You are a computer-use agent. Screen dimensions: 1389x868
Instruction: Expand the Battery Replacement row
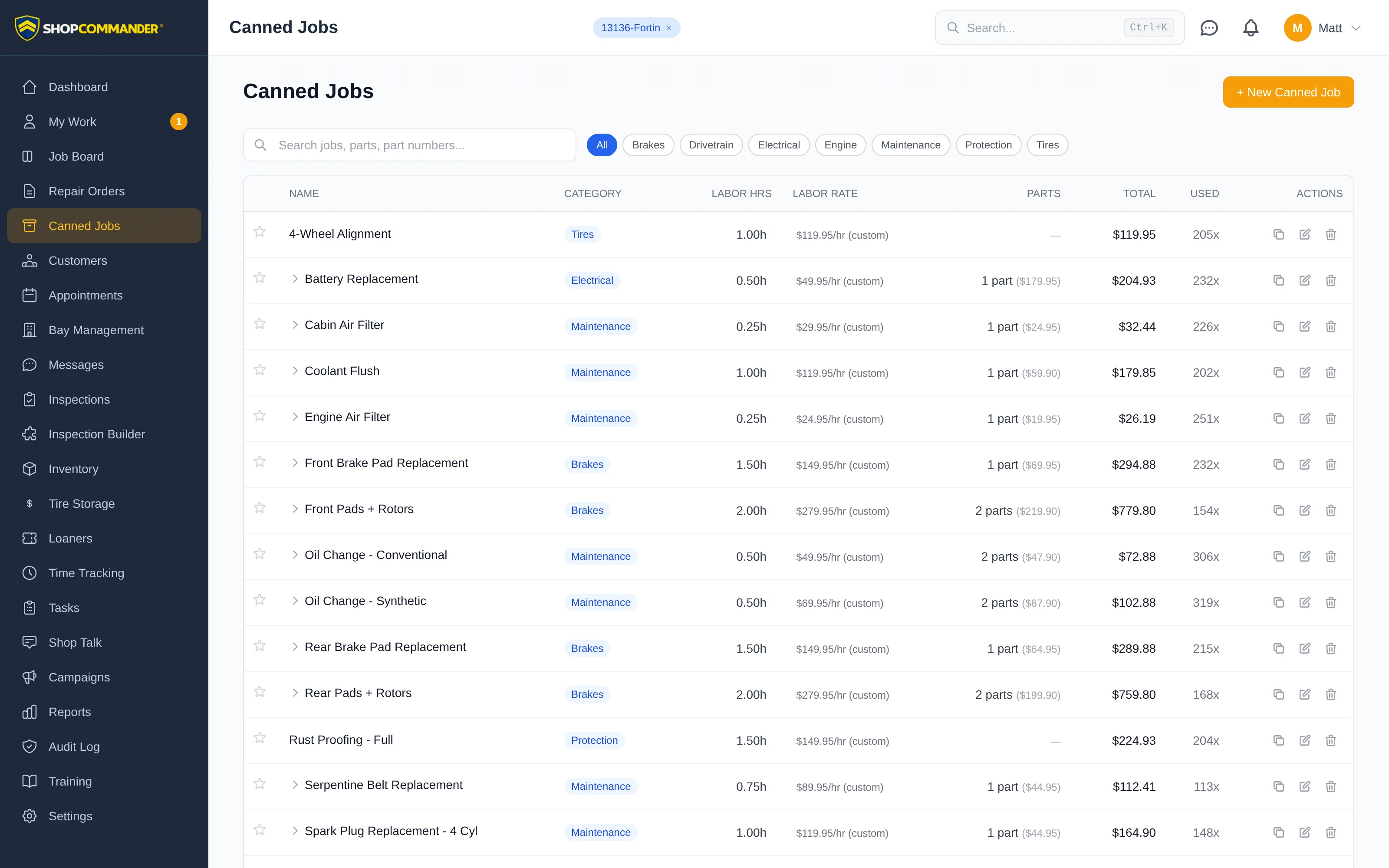(294, 279)
